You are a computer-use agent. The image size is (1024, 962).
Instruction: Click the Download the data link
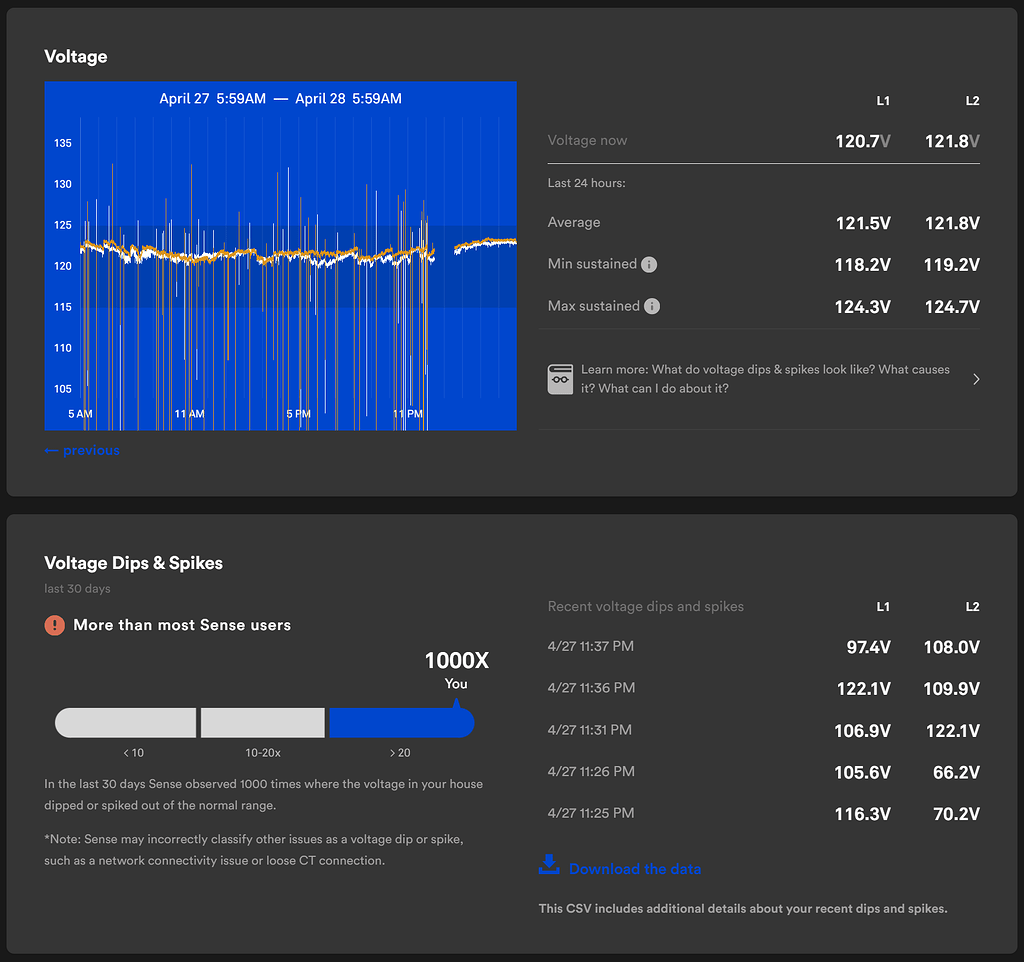pos(634,869)
